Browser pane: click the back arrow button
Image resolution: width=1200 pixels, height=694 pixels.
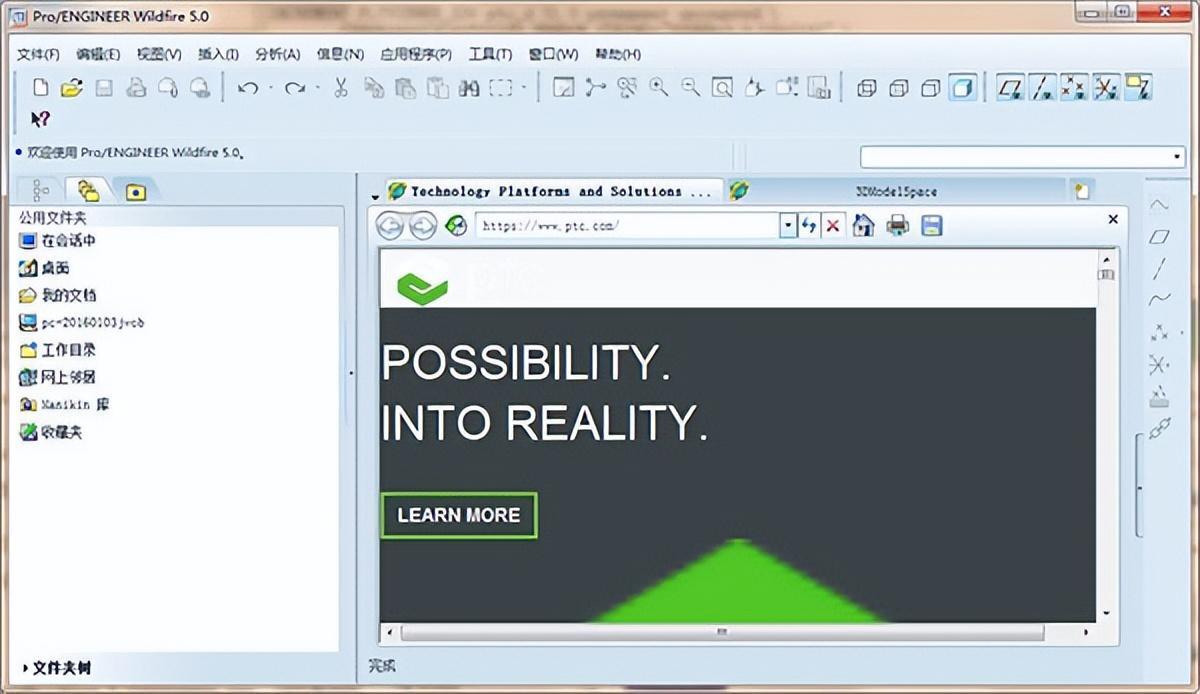390,226
